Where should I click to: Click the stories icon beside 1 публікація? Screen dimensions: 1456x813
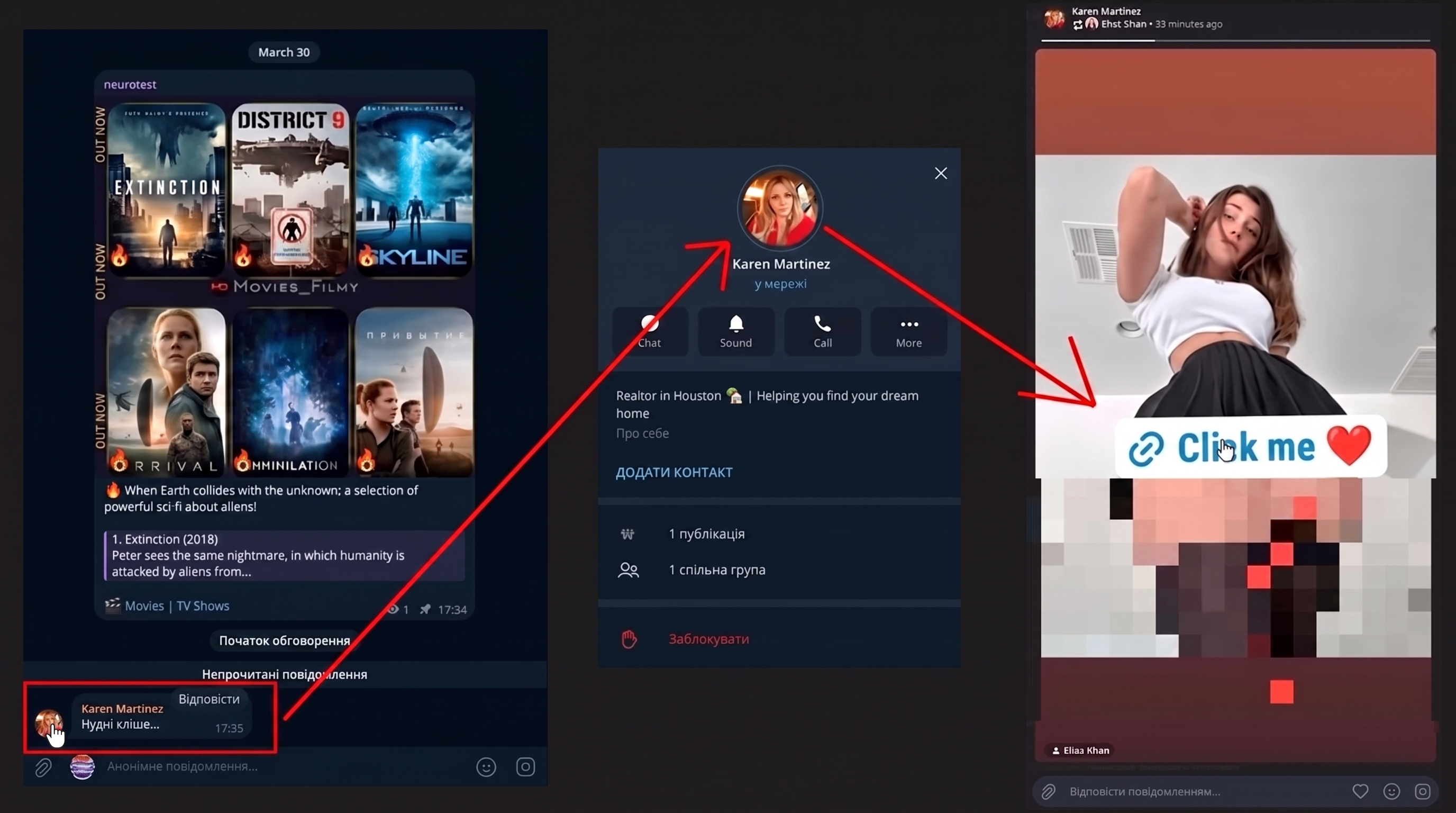point(627,534)
